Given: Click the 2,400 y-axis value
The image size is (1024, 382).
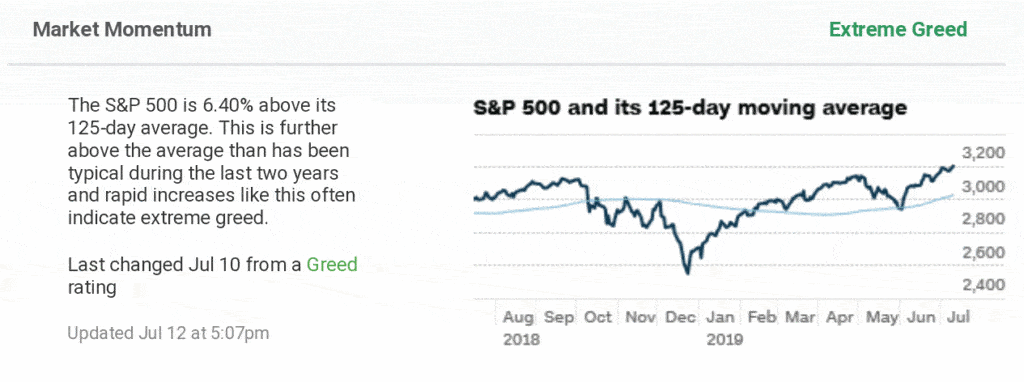Looking at the screenshot, I should coord(982,285).
